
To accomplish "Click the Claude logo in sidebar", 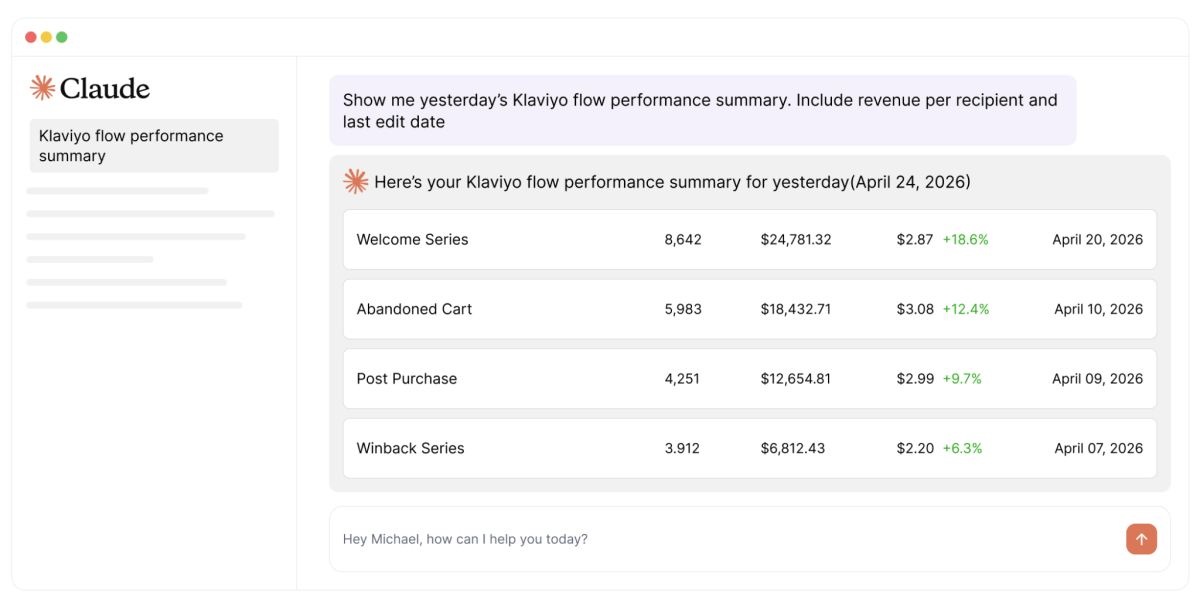I will [x=90, y=88].
